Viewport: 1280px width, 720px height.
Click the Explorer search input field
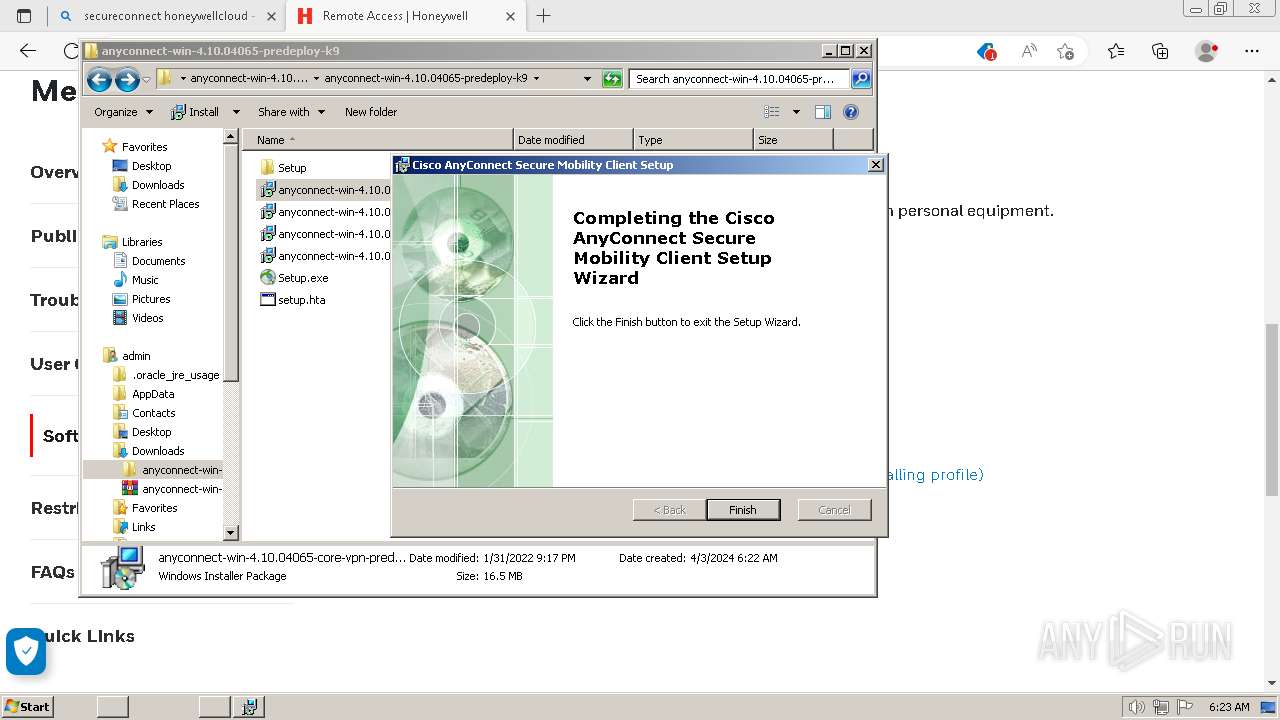click(x=739, y=79)
